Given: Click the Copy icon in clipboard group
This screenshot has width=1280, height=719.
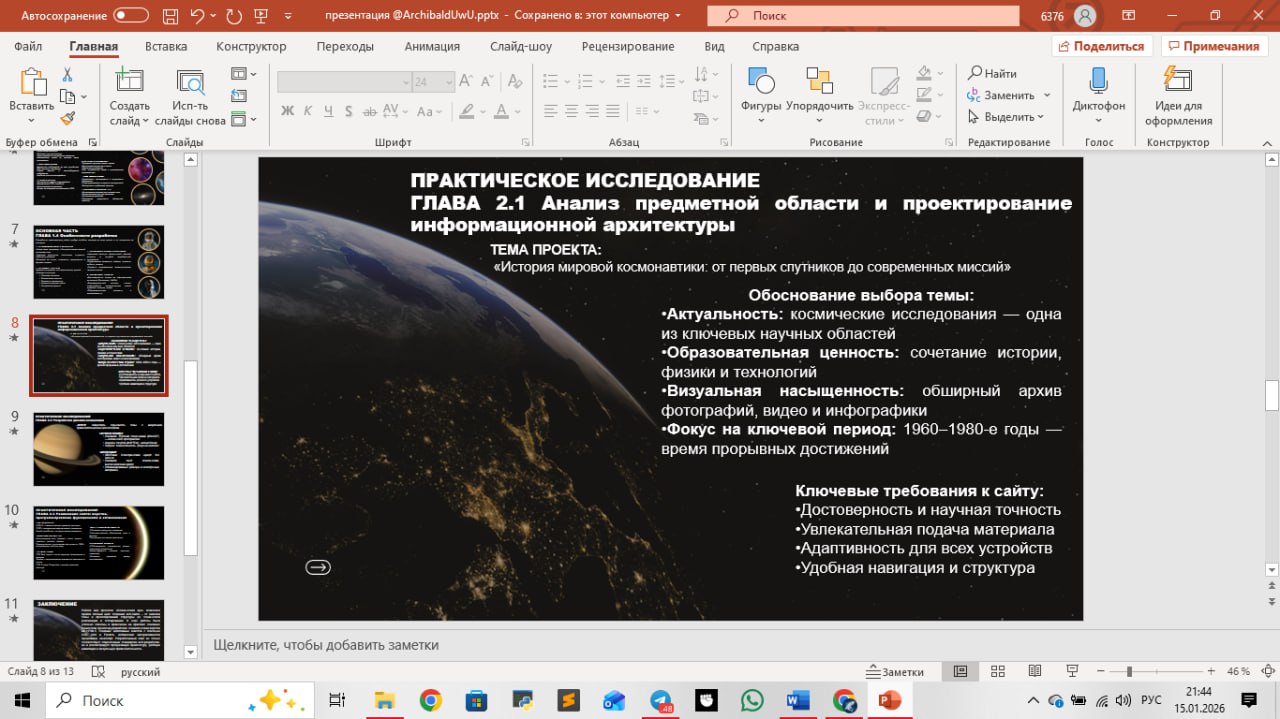Looking at the screenshot, I should [66, 96].
